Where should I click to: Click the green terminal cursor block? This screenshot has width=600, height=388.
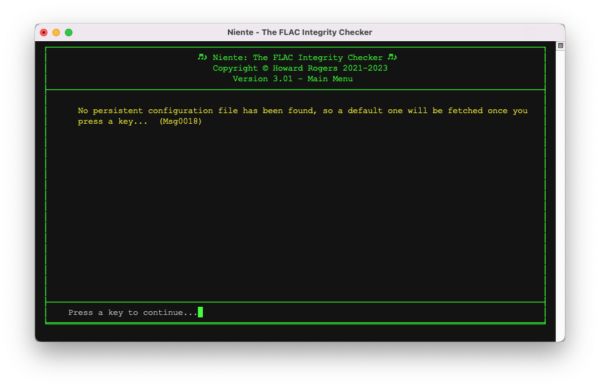click(x=201, y=312)
